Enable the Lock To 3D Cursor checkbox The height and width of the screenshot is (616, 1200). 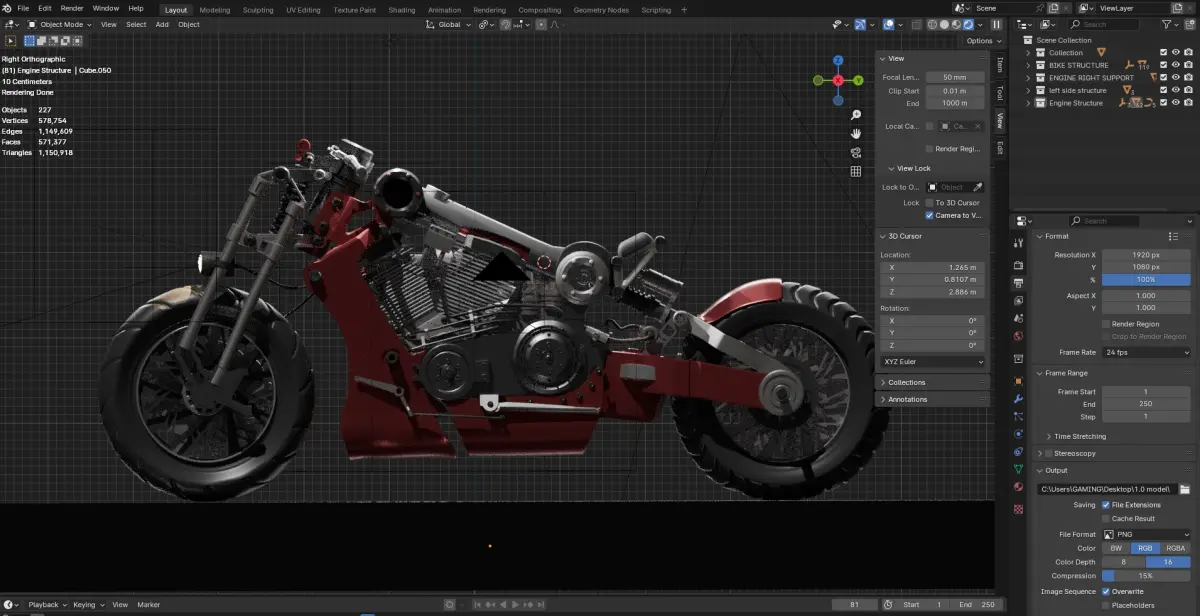(x=929, y=203)
